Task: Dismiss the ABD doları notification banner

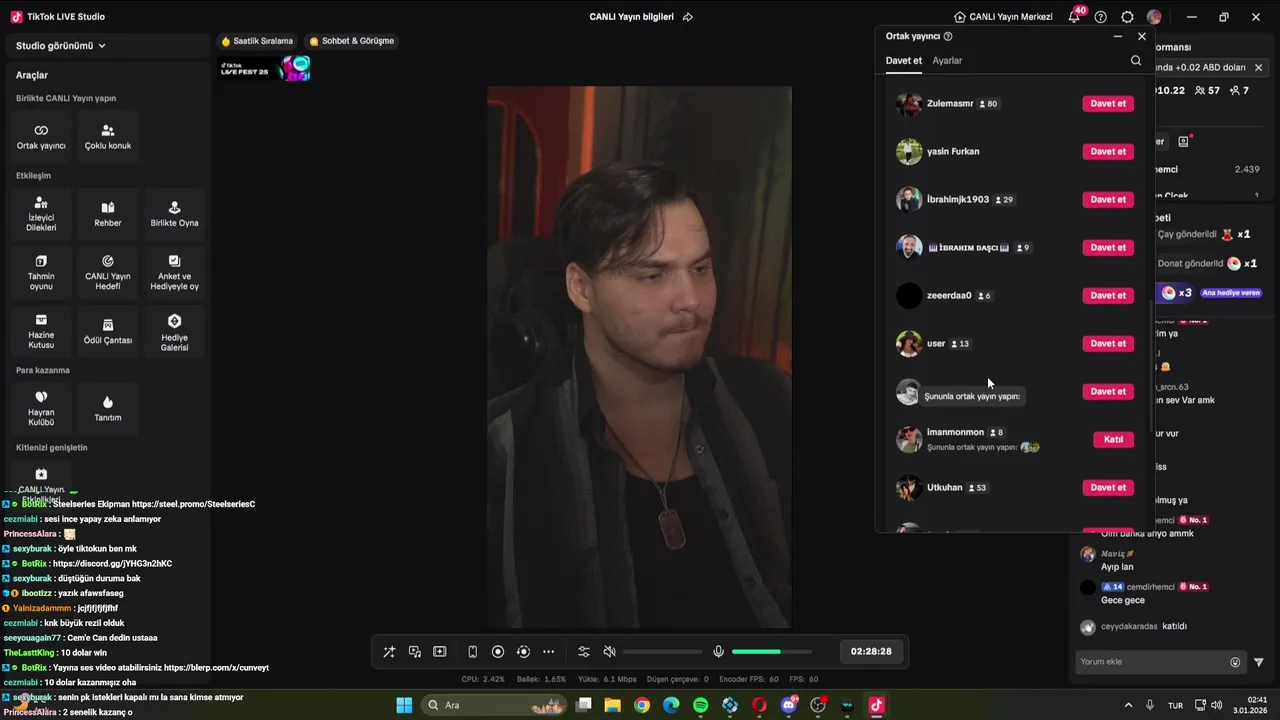Action: click(x=1258, y=68)
